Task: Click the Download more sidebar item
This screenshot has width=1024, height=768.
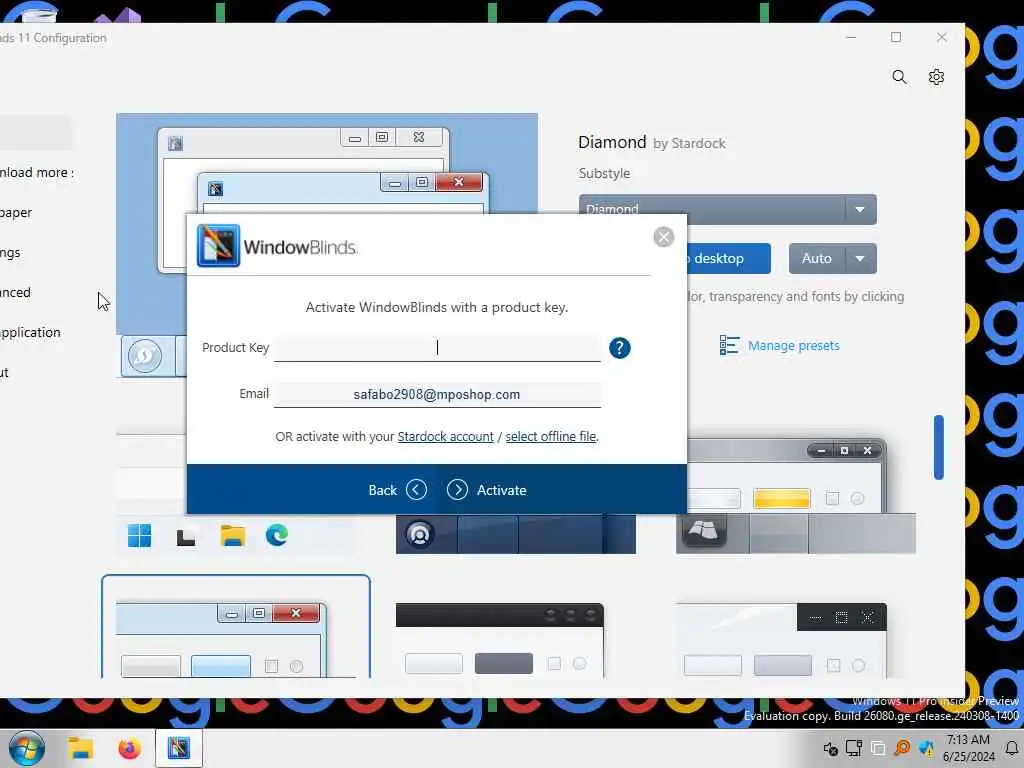Action: coord(37,172)
